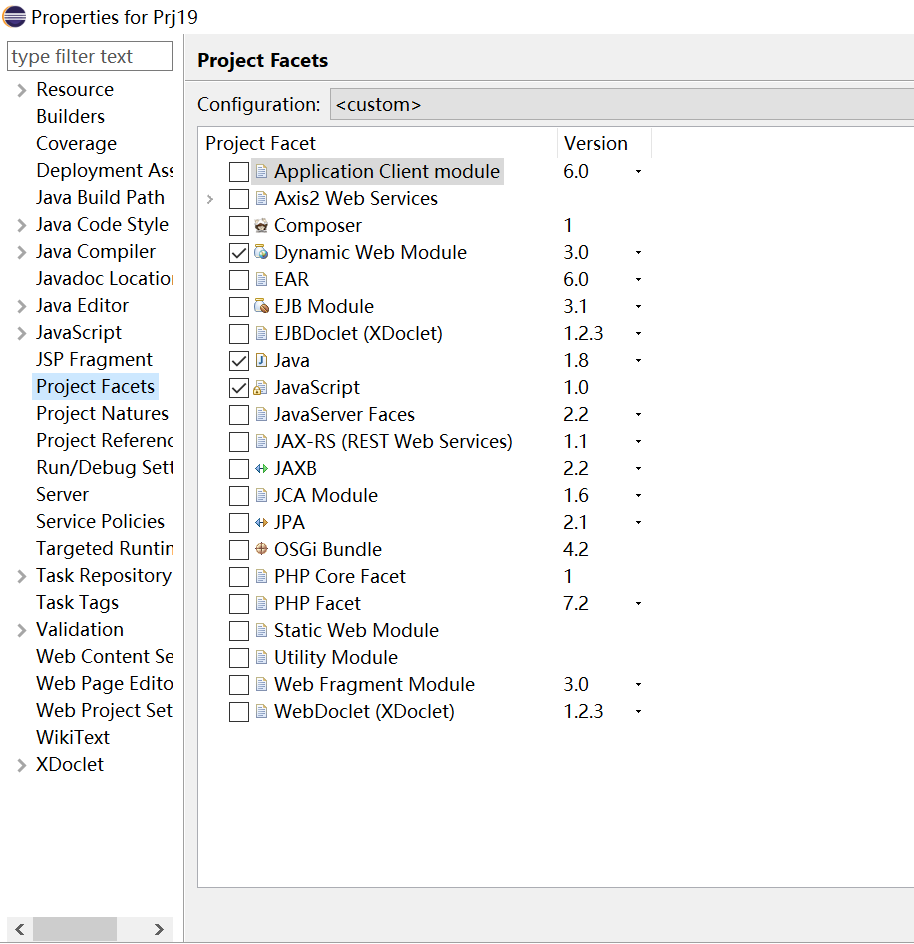Click the Utility Module facet icon

coord(261,657)
